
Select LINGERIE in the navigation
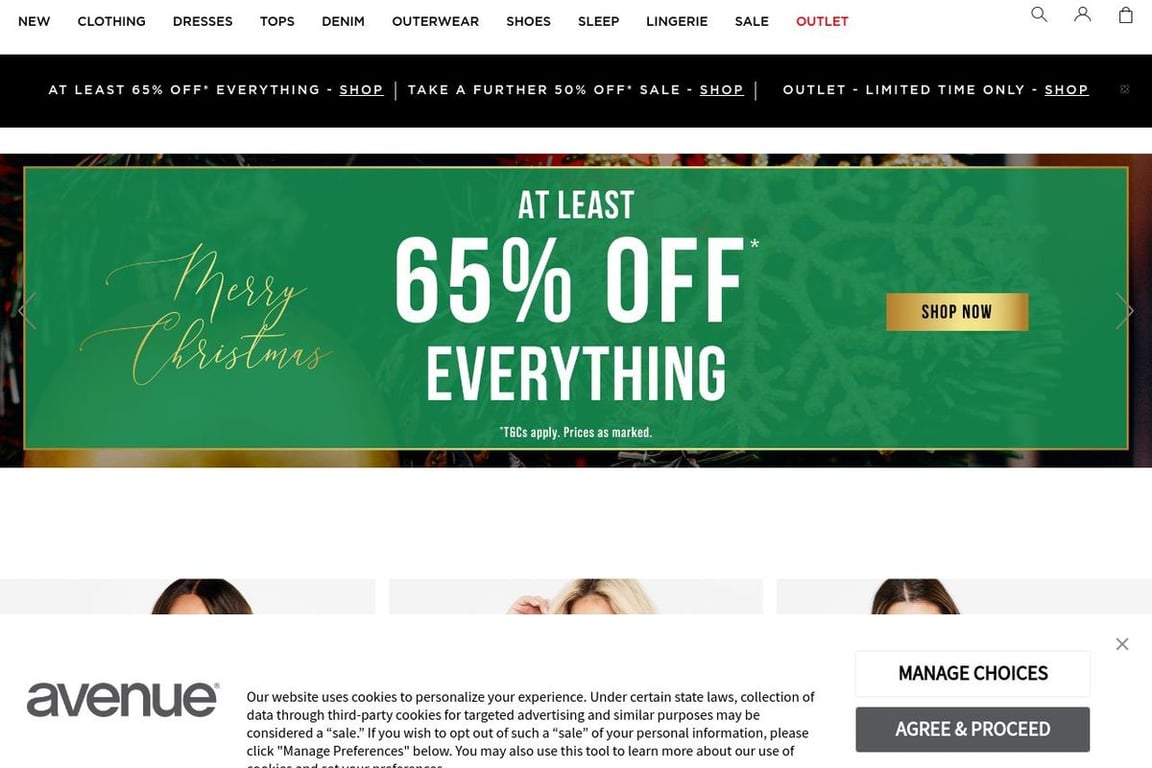677,21
